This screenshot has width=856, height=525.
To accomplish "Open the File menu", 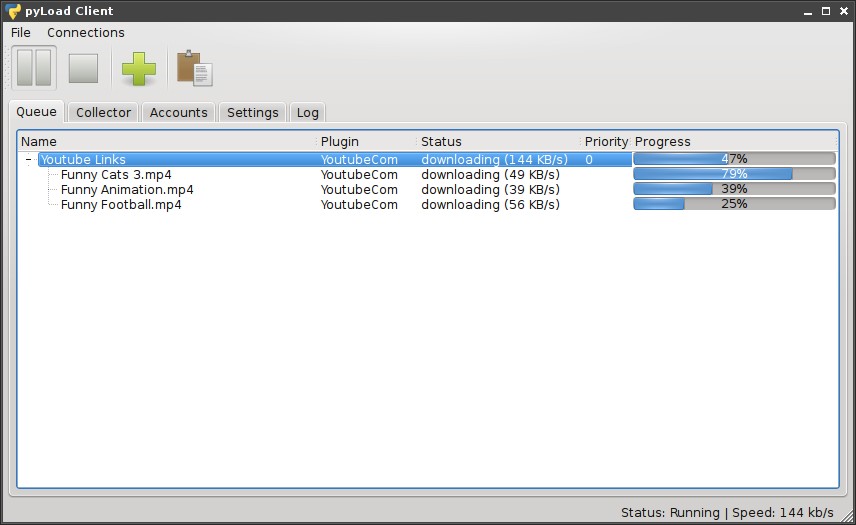I will (21, 33).
